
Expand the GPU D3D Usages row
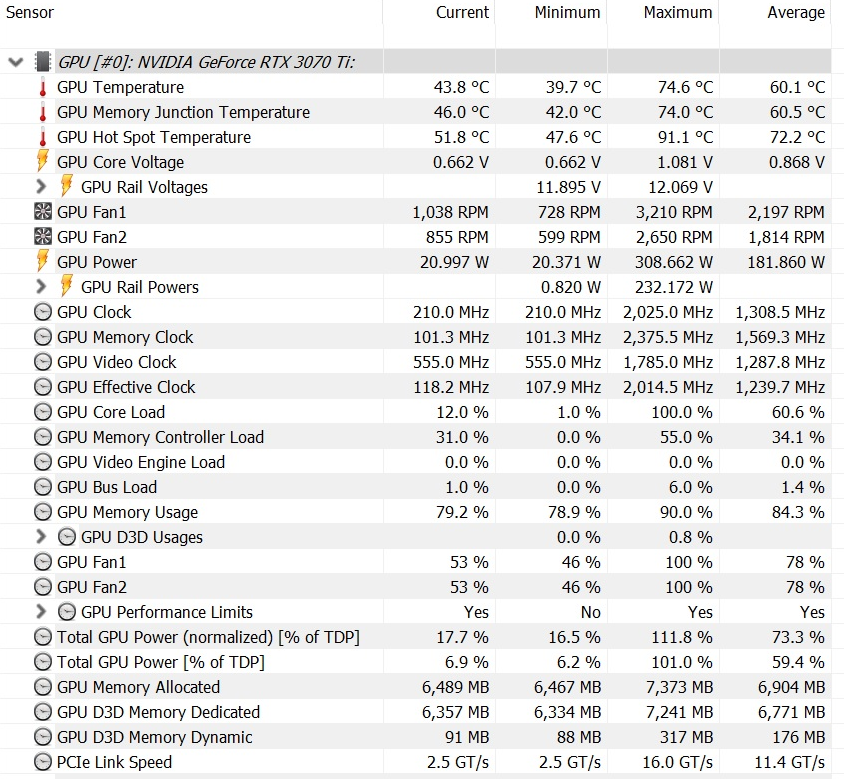point(41,537)
